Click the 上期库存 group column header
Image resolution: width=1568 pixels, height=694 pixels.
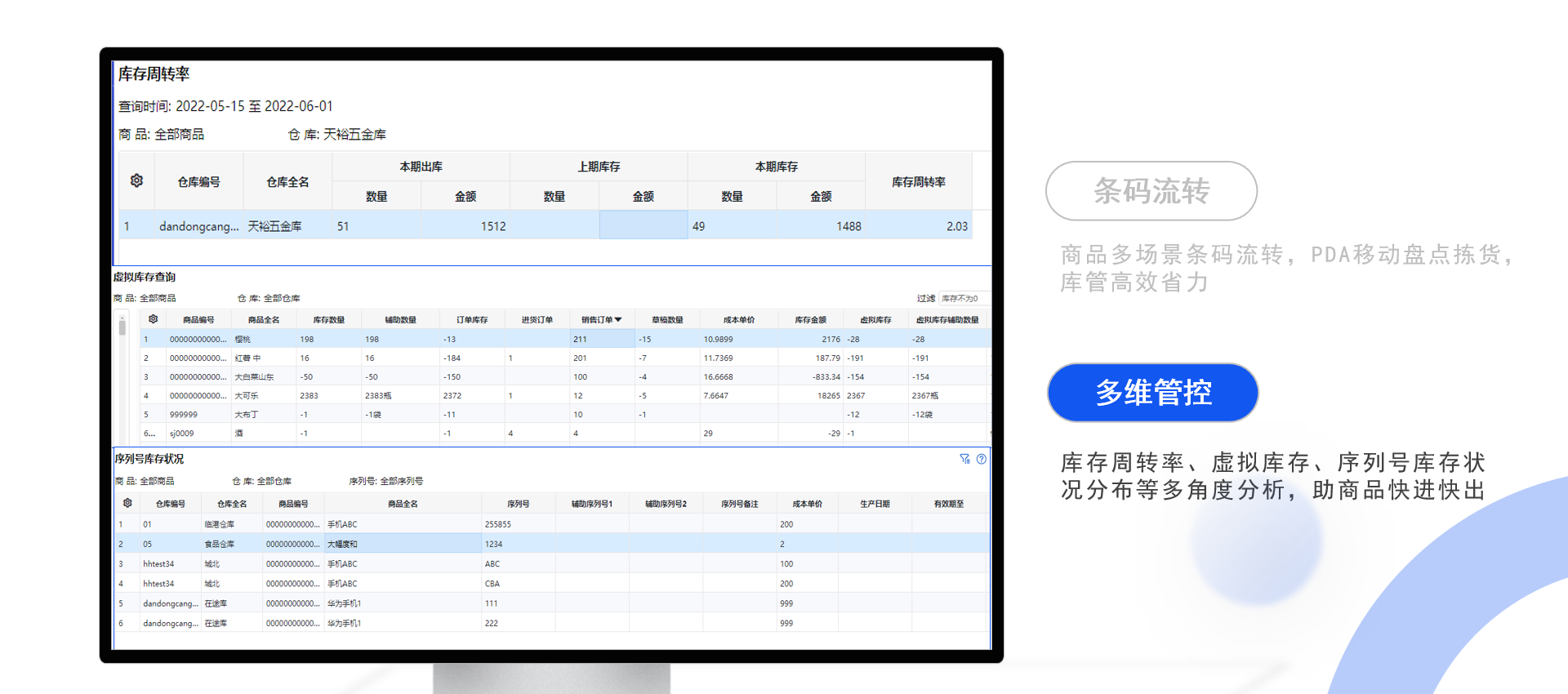tap(599, 167)
